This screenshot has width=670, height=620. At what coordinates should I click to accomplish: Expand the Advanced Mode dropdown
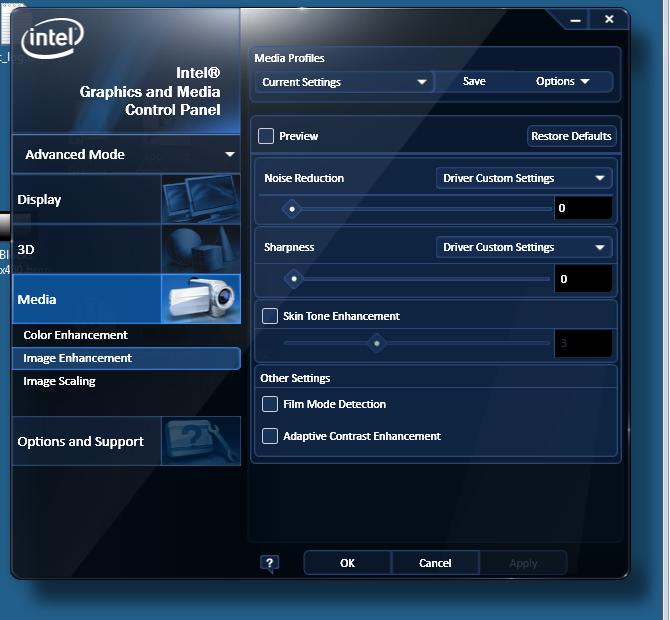126,154
